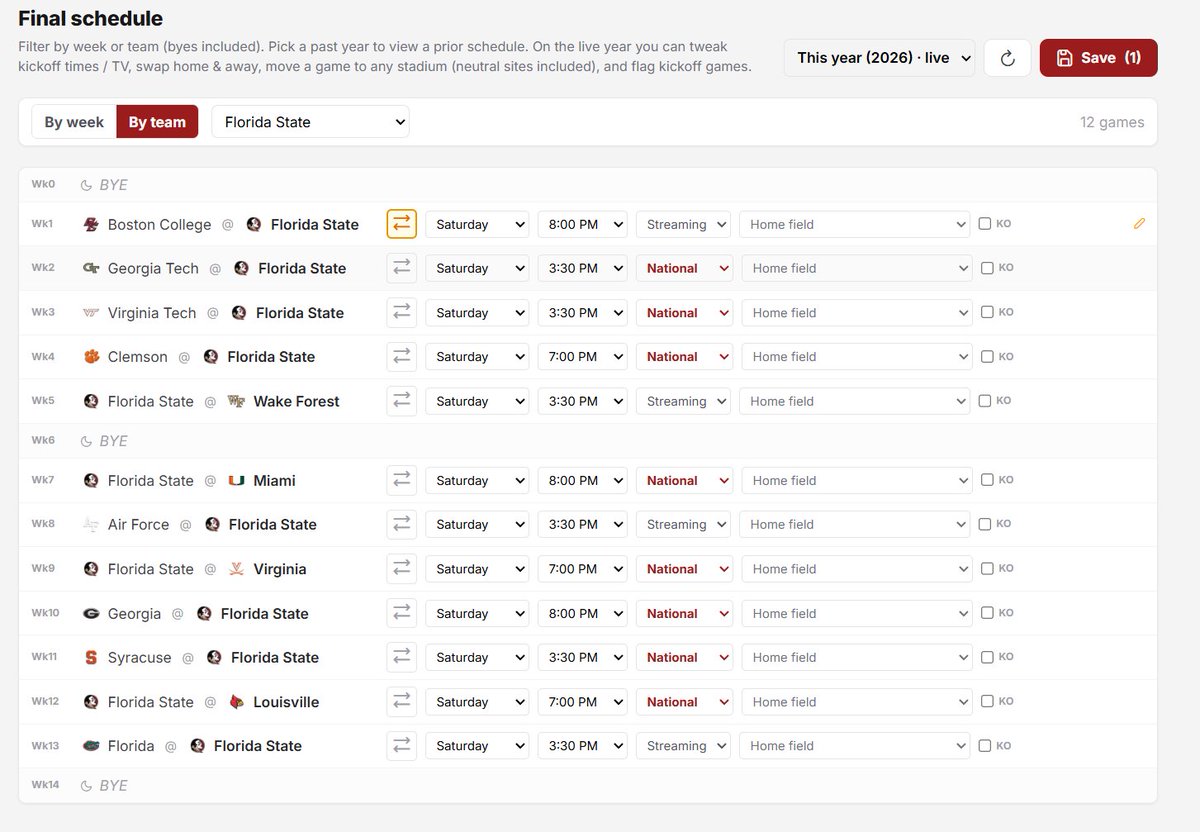Click the Georgia Tech team logo
Image resolution: width=1200 pixels, height=832 pixels.
pos(91,268)
